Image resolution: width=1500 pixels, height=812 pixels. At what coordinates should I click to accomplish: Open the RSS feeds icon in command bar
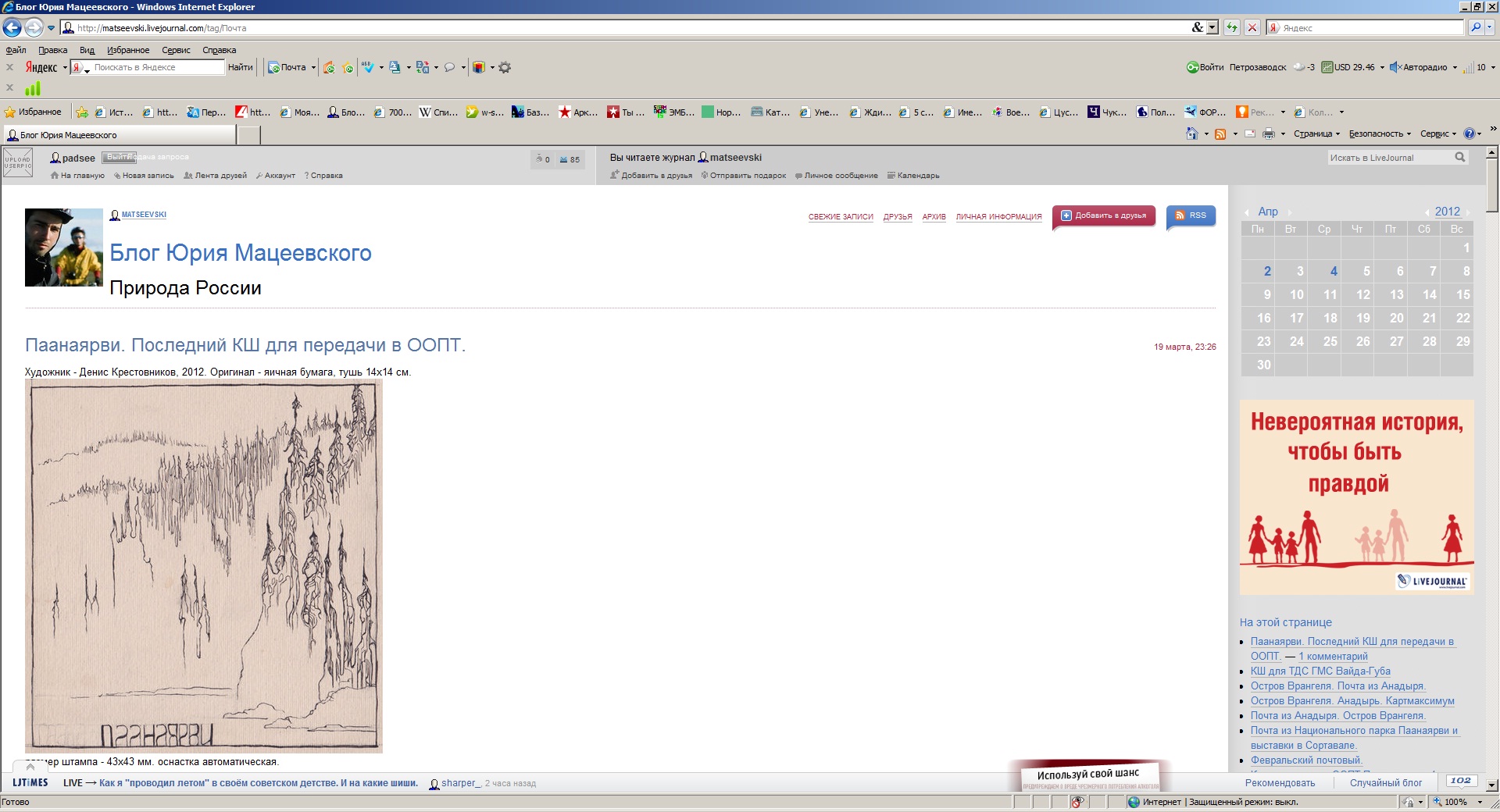coord(1220,134)
